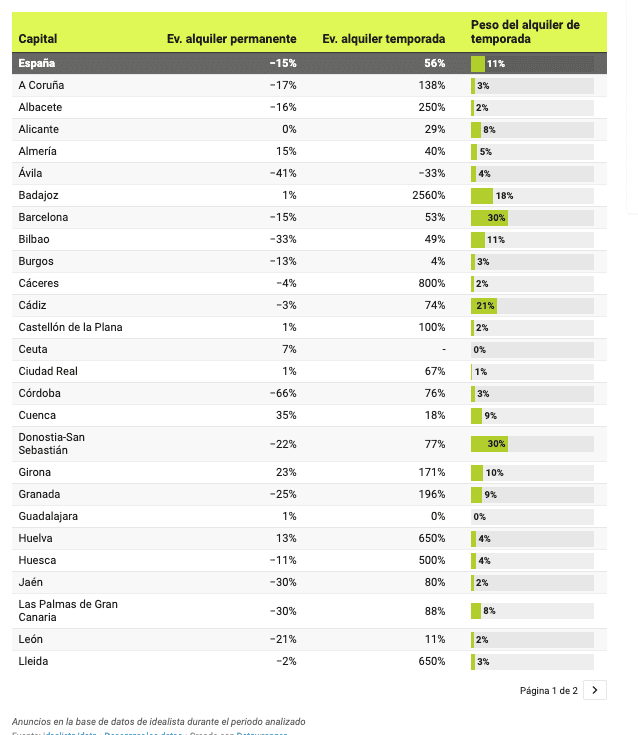The image size is (638, 735).
Task: Click Albacete's 250% temporada value
Action: point(431,107)
